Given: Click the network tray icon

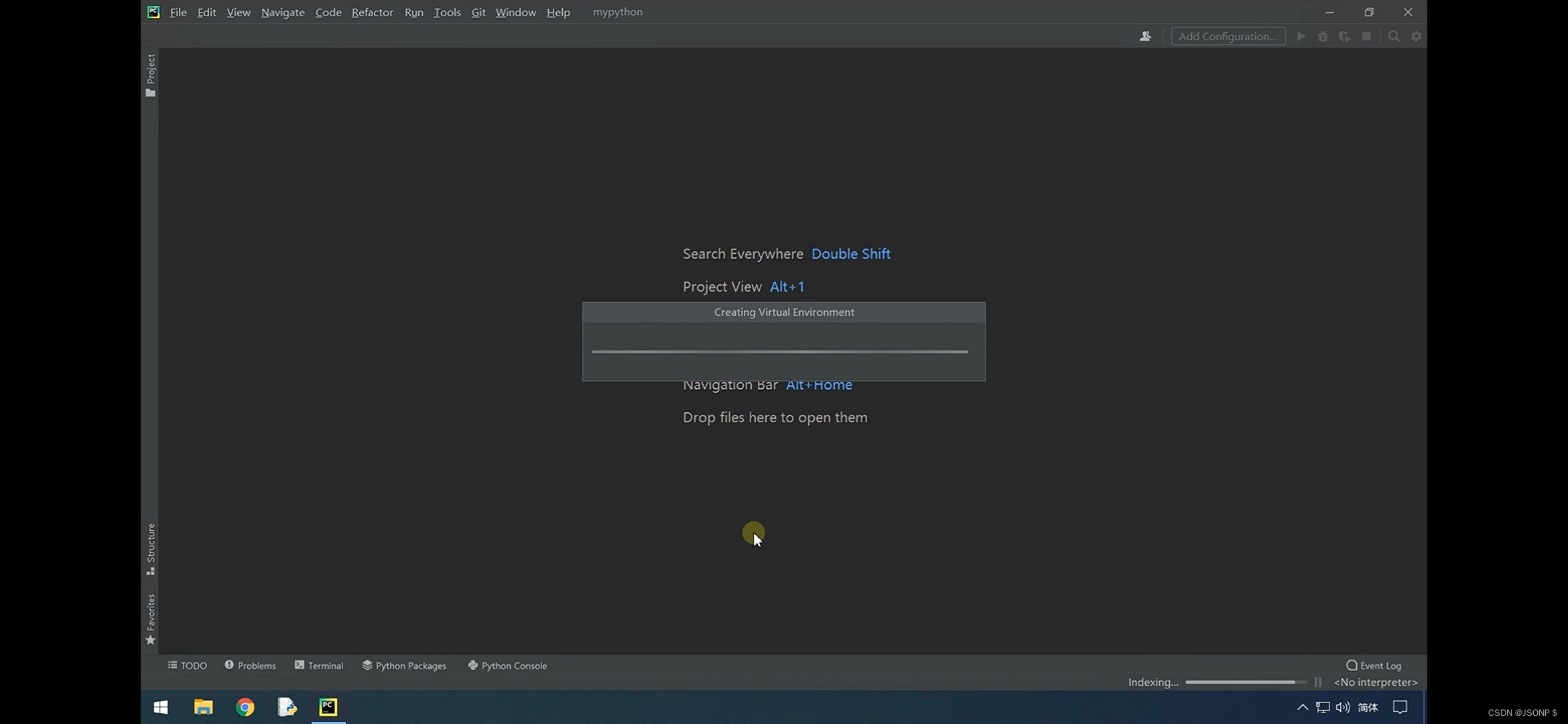Looking at the screenshot, I should [x=1323, y=707].
